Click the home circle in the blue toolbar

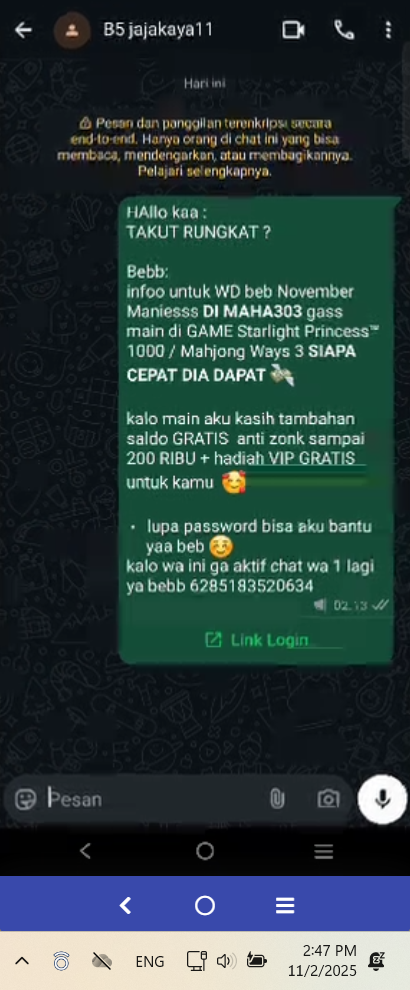coord(205,906)
